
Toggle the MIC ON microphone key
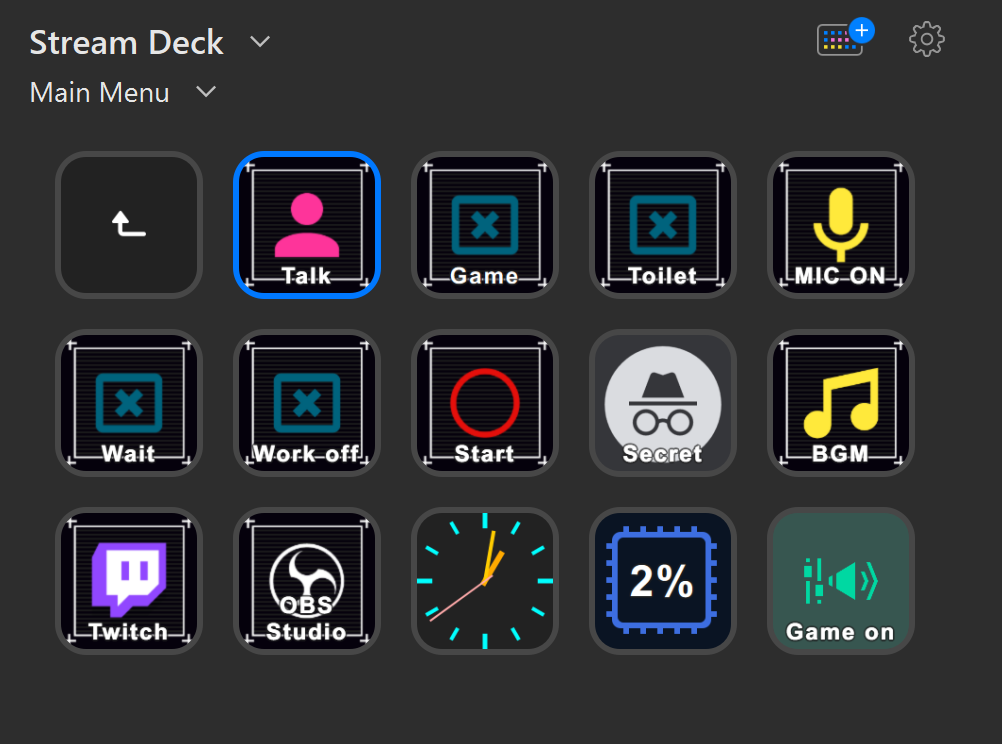coord(841,225)
